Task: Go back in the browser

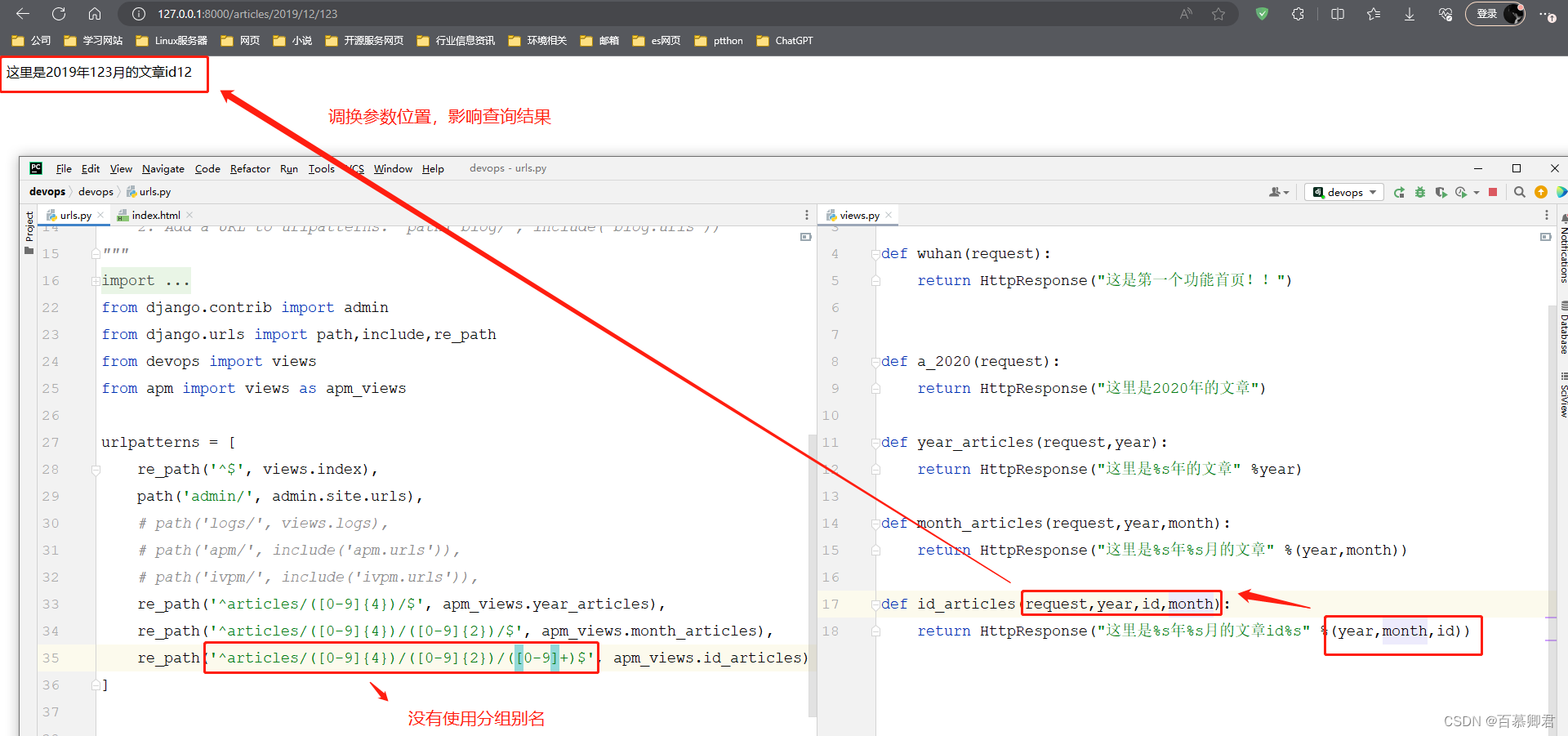Action: click(x=23, y=14)
